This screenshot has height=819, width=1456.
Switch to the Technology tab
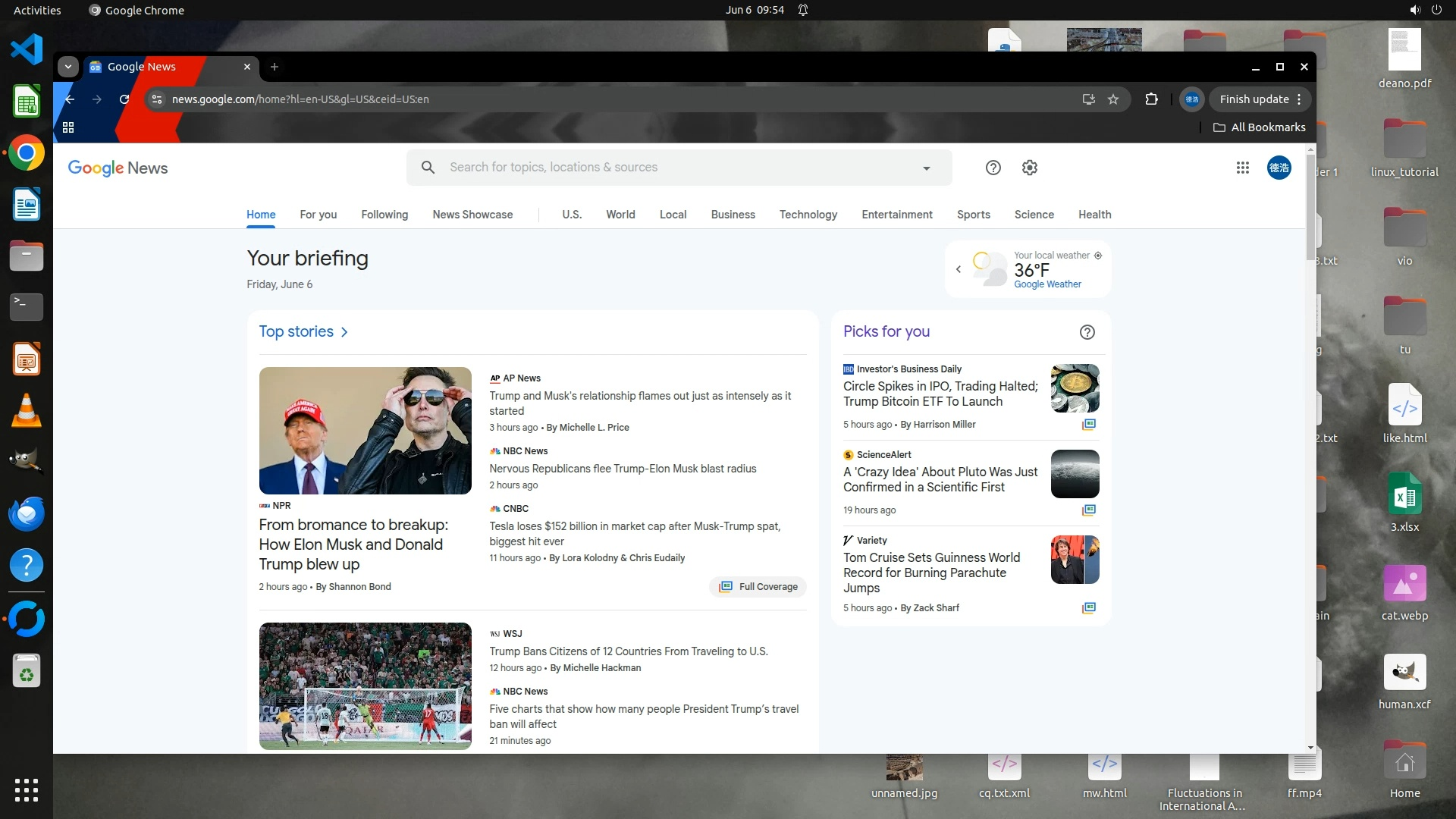click(x=808, y=215)
